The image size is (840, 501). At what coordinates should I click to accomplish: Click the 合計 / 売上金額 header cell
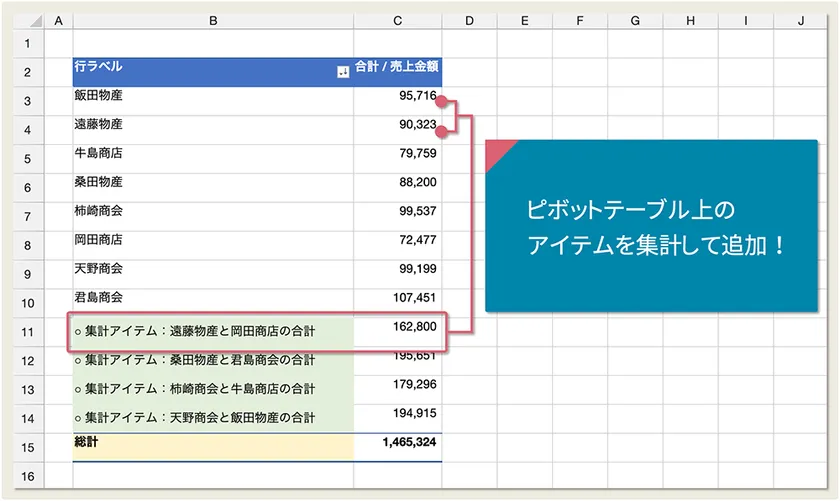(398, 68)
